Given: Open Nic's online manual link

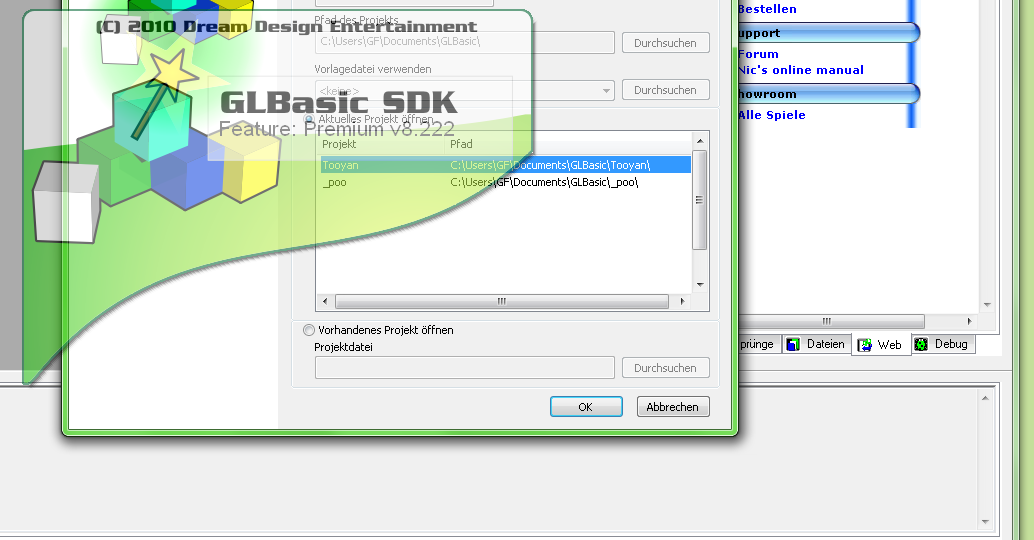Looking at the screenshot, I should pos(801,70).
